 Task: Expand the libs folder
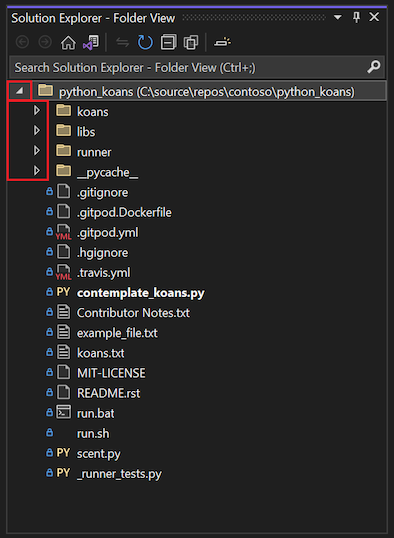tap(37, 130)
